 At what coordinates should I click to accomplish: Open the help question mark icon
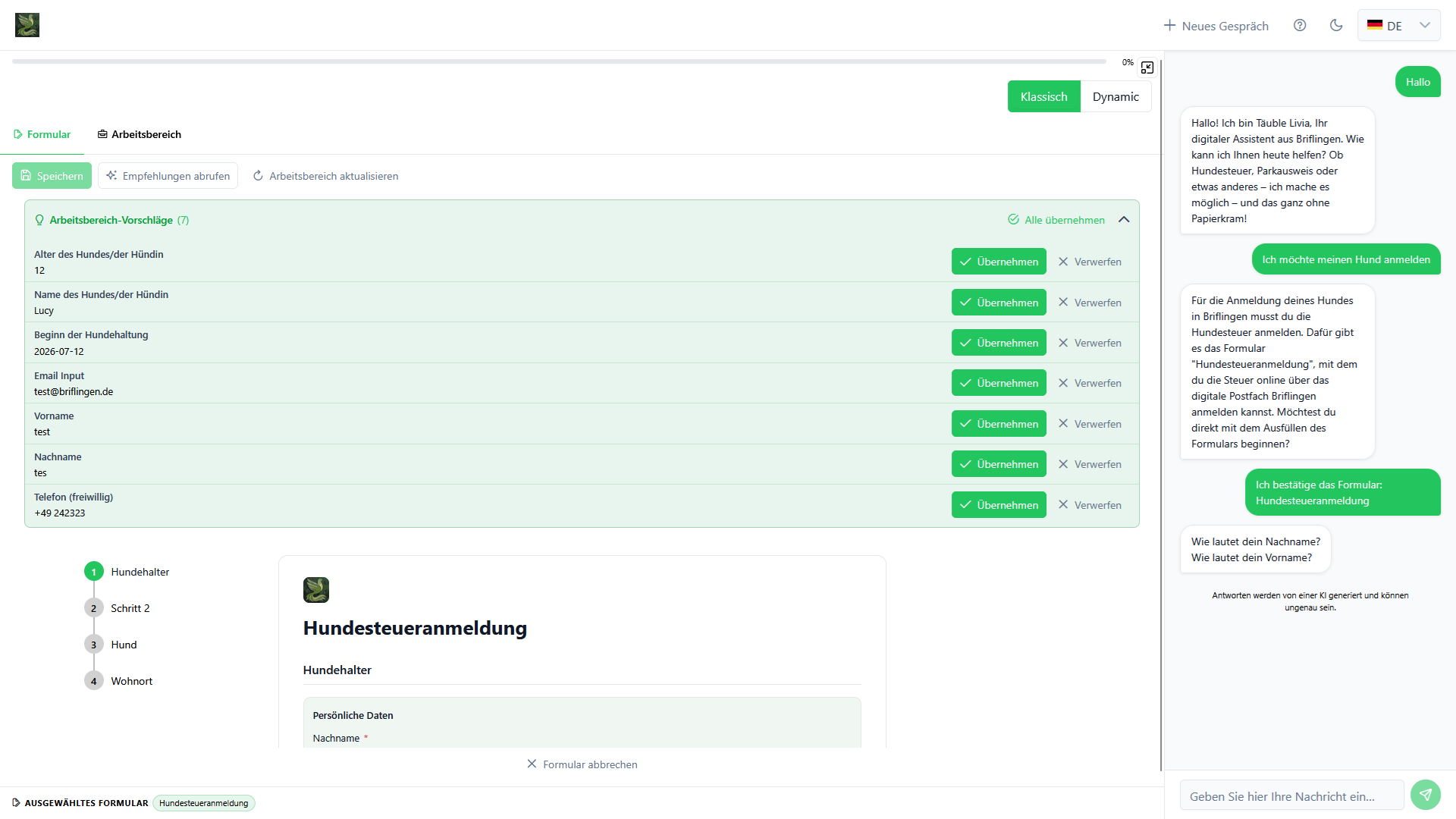(1300, 25)
